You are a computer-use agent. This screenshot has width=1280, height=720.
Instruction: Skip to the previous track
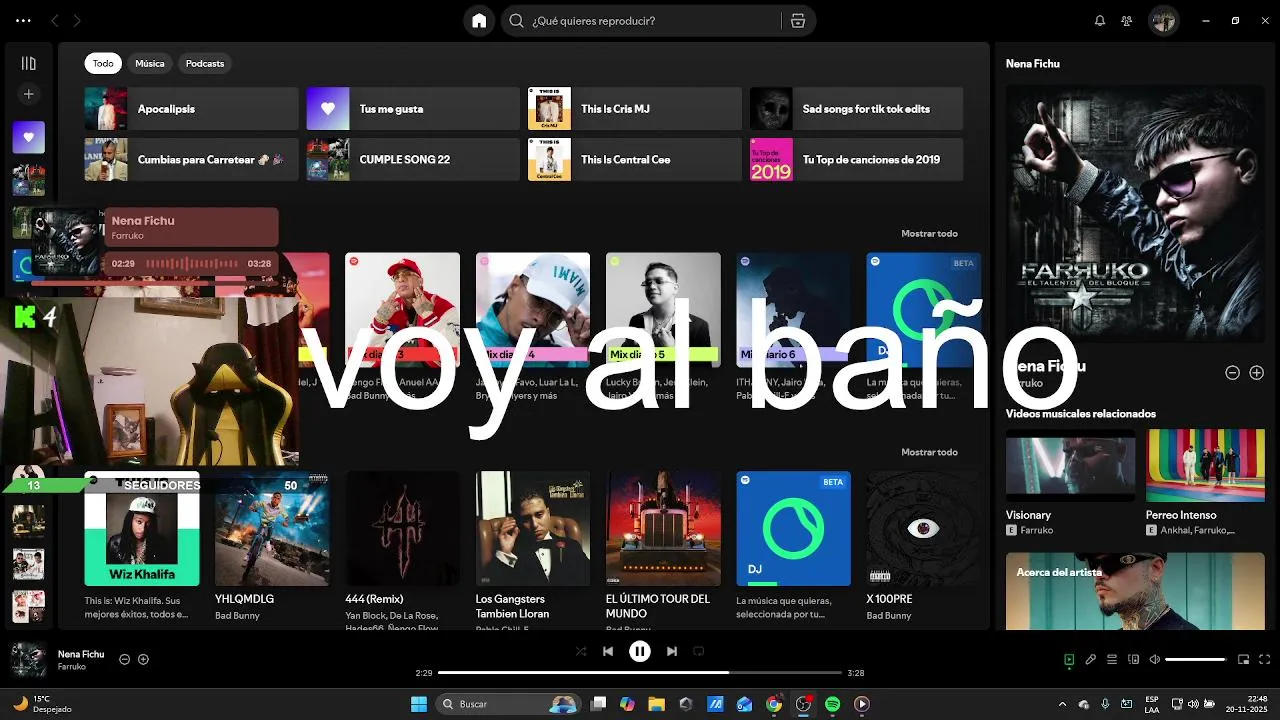point(608,651)
